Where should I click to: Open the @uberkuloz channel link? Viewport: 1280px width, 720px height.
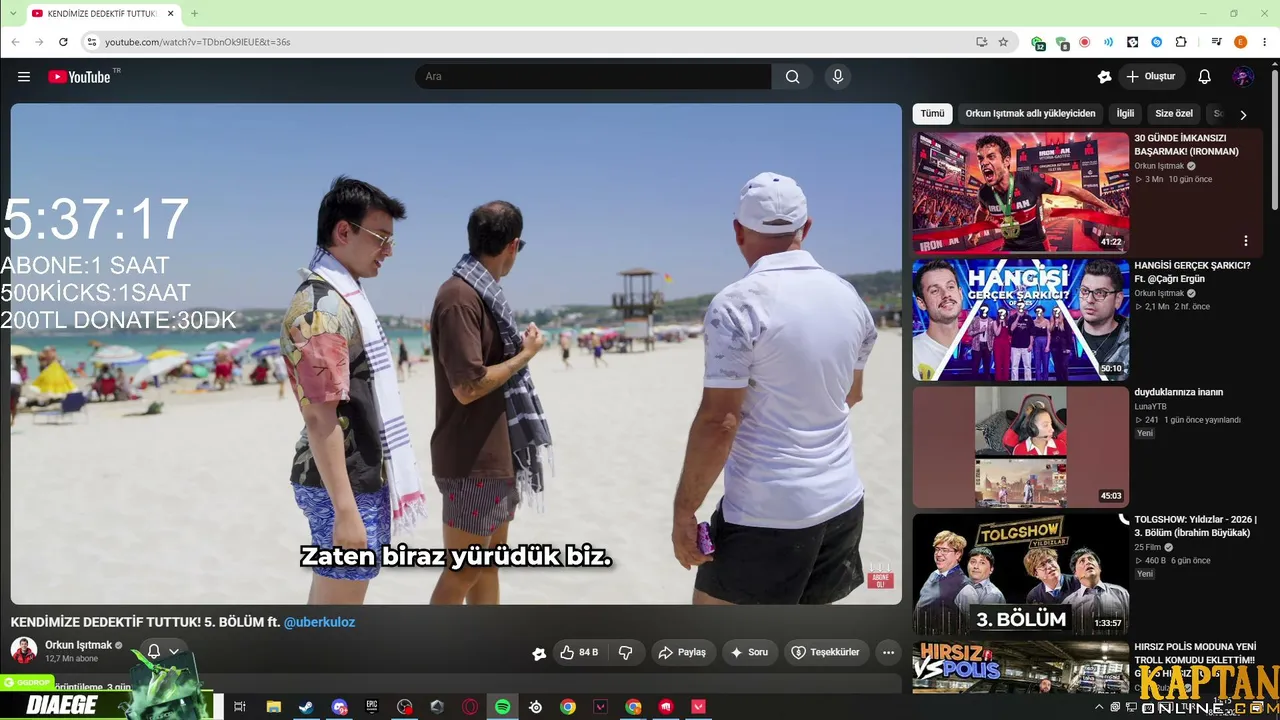coord(319,622)
